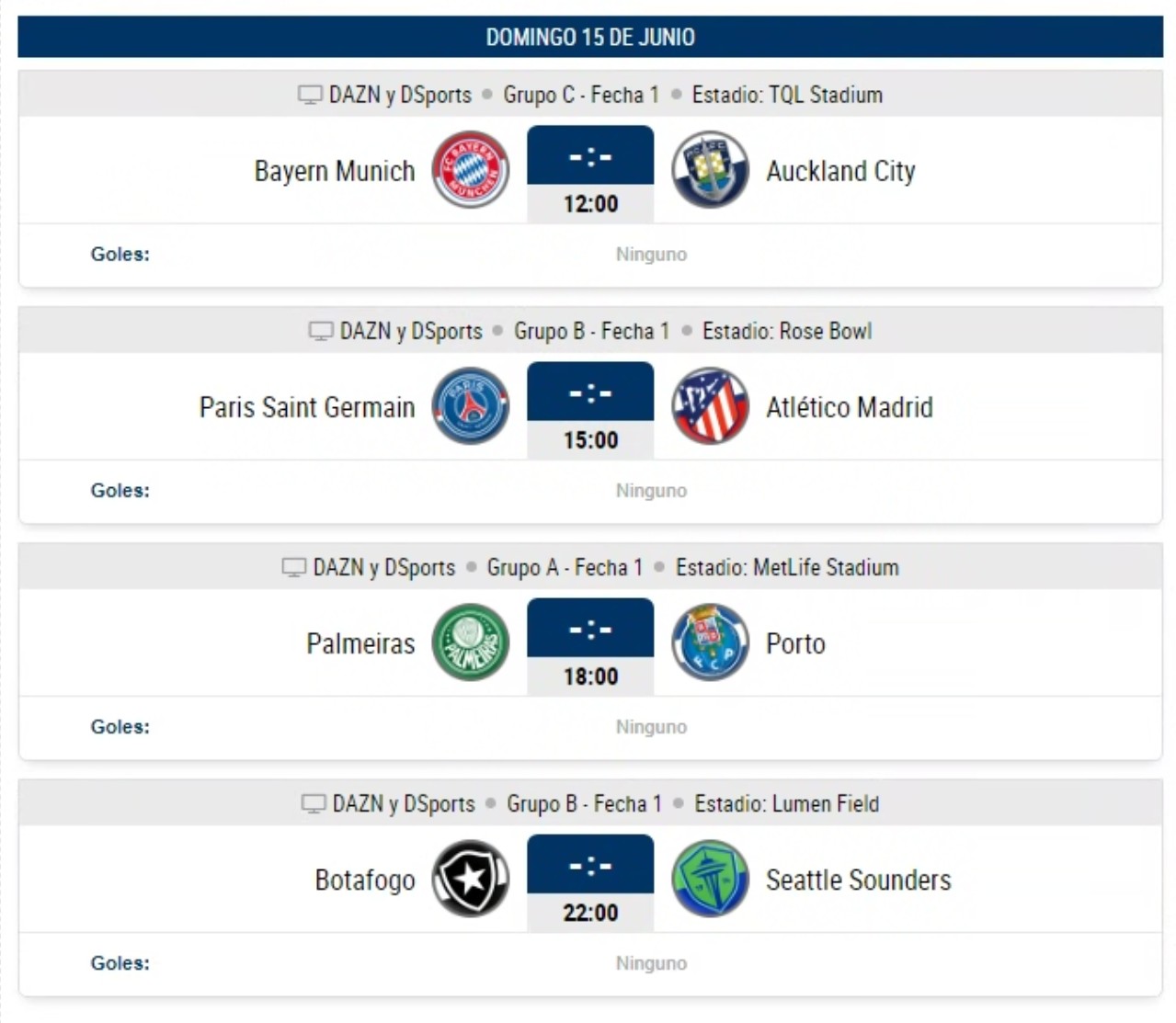1176x1023 pixels.
Task: Select the Palmeiras team name
Action: coord(360,643)
